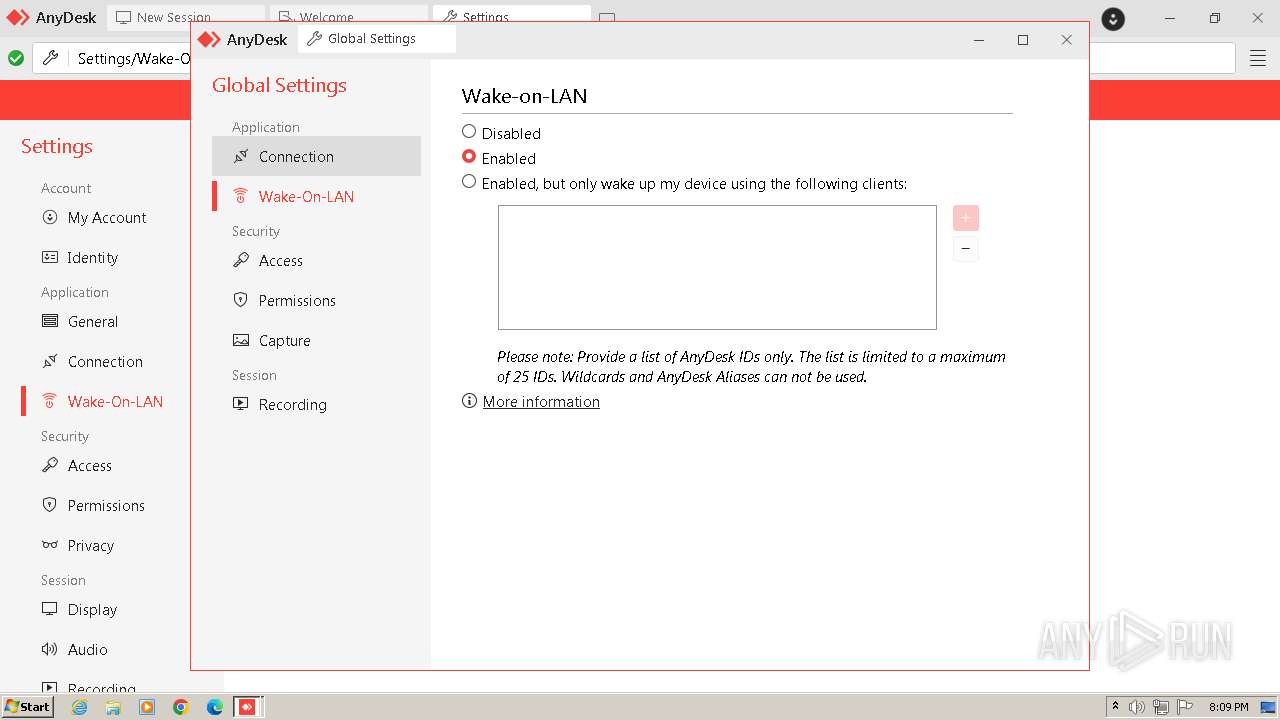1280x720 pixels.
Task: Open Capture in Global Settings sidebar
Action: click(x=316, y=340)
